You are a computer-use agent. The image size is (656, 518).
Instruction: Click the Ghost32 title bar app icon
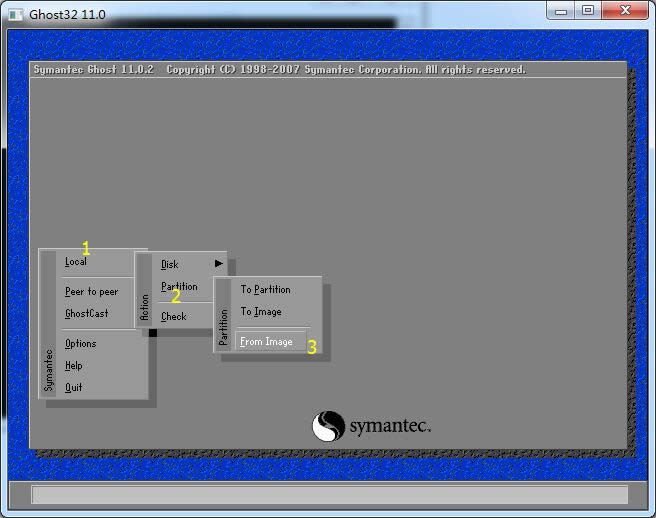click(x=16, y=15)
